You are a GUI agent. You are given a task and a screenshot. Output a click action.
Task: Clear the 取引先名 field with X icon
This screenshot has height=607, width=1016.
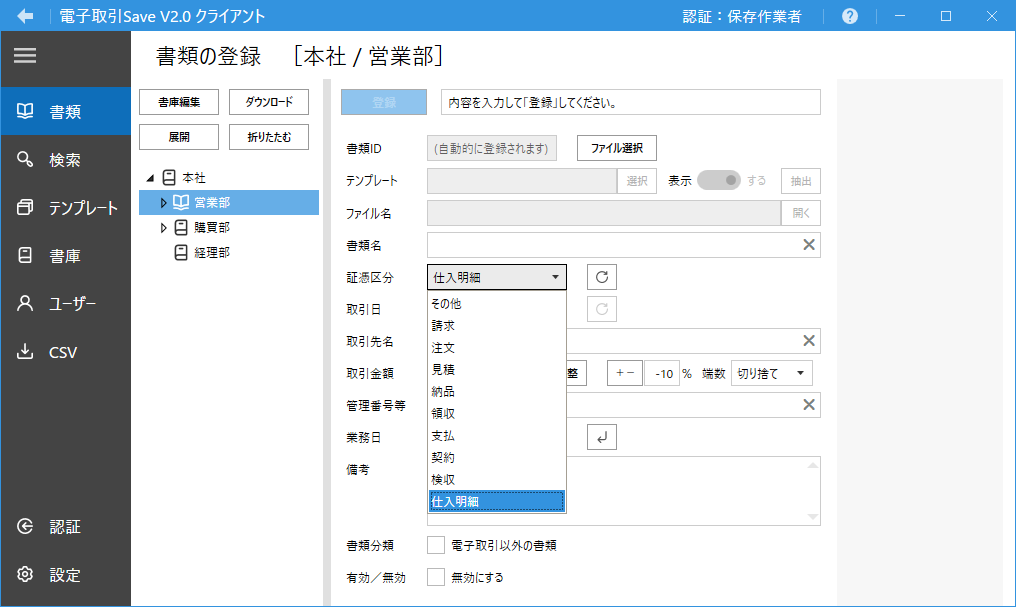coord(809,341)
